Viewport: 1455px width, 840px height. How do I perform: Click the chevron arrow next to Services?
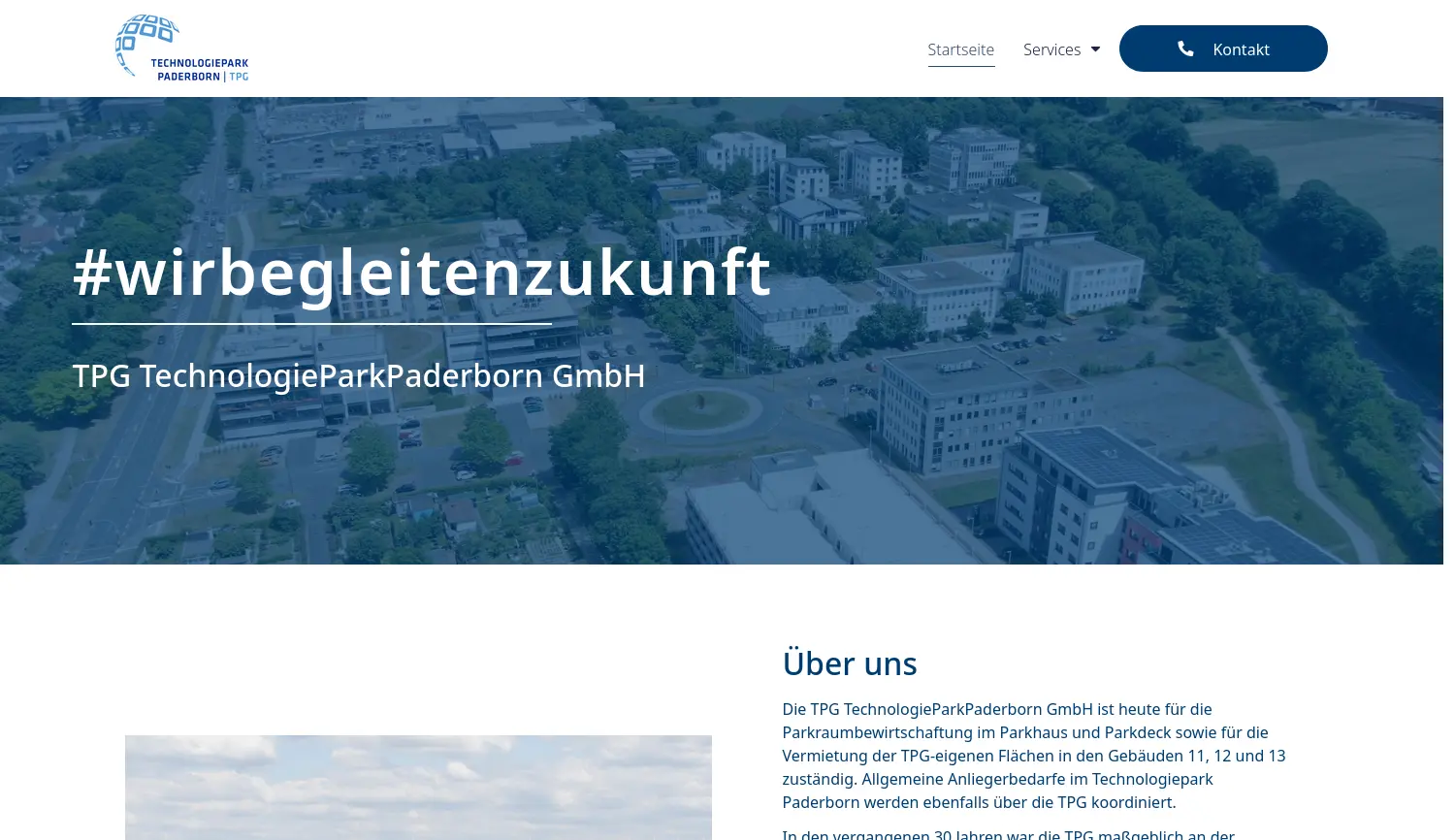pos(1094,48)
